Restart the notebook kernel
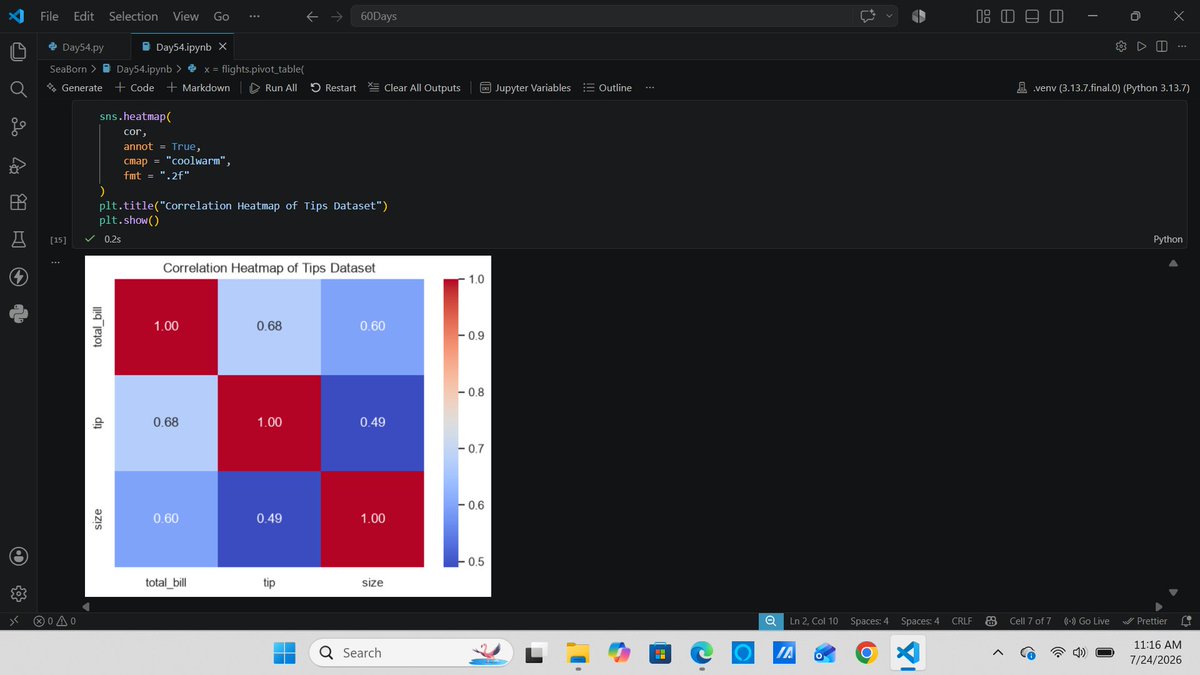Viewport: 1200px width, 675px height. tap(333, 87)
